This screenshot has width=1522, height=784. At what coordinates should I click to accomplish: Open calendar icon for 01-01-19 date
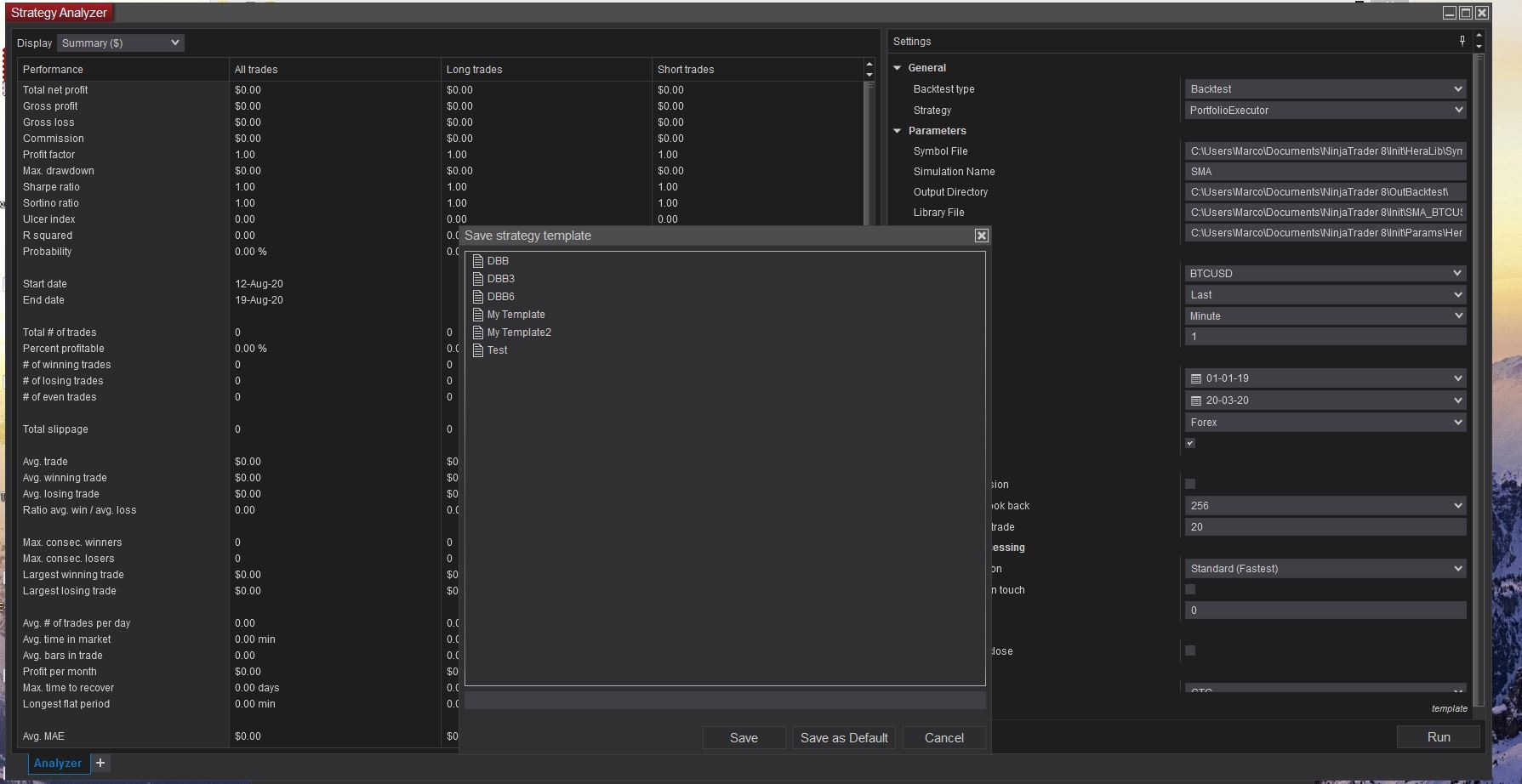tap(1196, 378)
